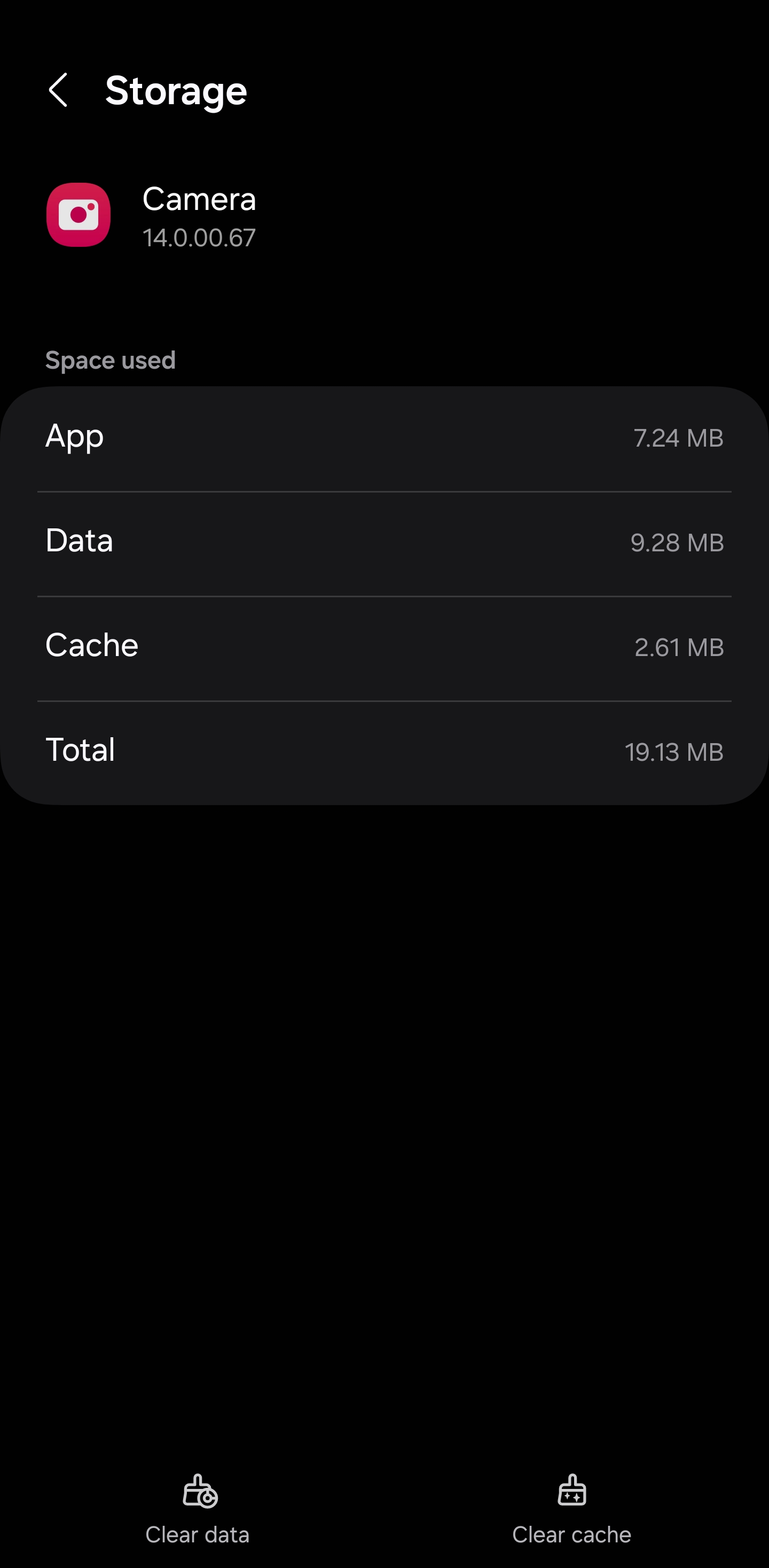The height and width of the screenshot is (1568, 769).
Task: Click the Space used section header
Action: point(110,361)
